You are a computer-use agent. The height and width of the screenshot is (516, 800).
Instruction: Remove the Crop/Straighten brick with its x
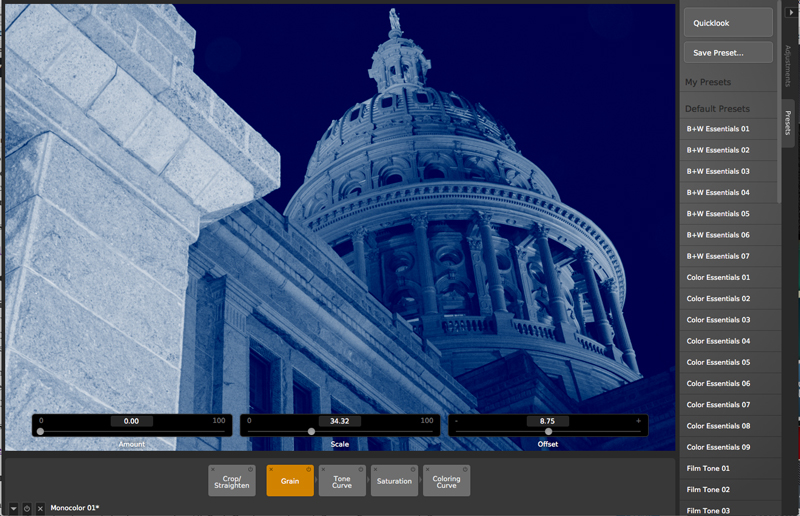(x=213, y=469)
